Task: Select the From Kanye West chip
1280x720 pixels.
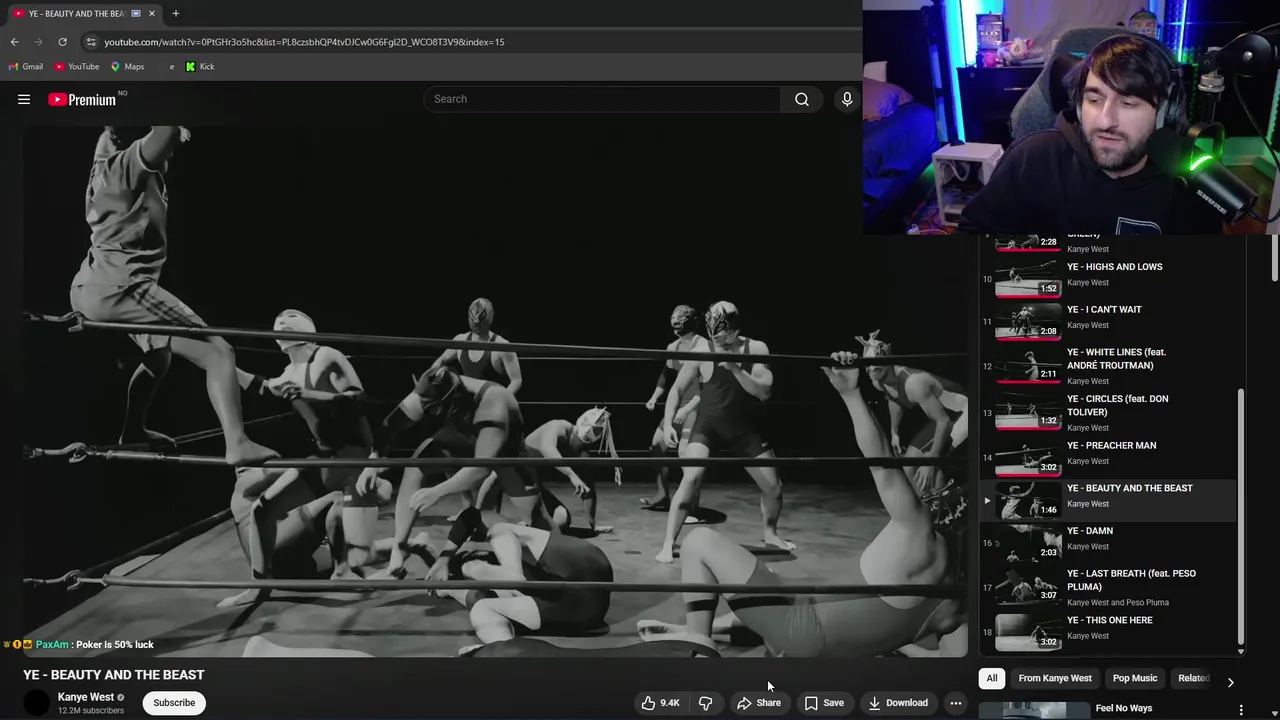Action: click(1055, 678)
